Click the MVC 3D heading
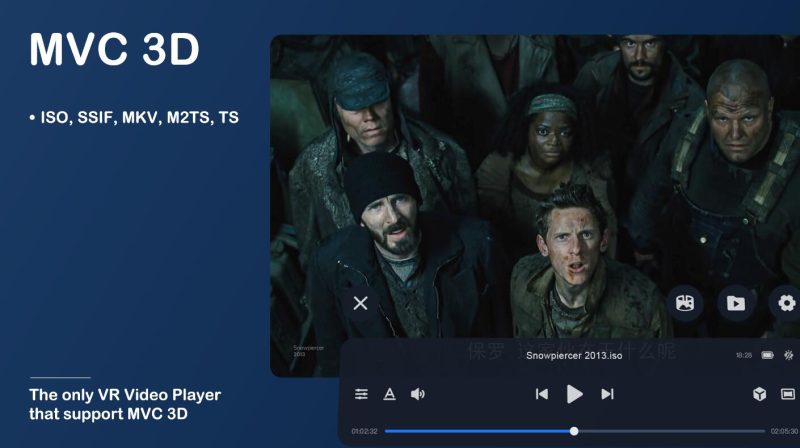 [114, 49]
